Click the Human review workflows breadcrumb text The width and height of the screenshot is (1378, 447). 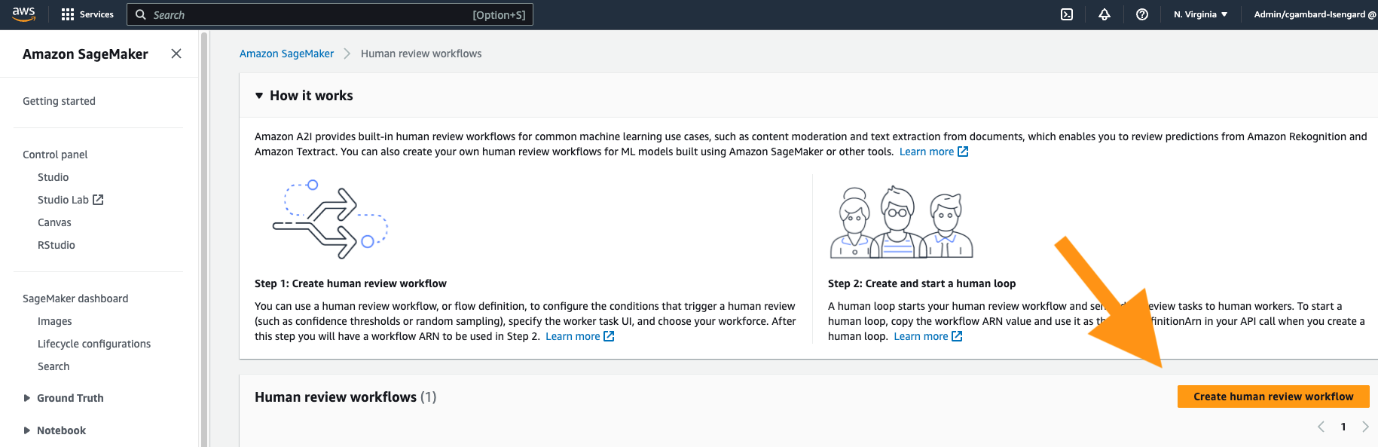pyautogui.click(x=421, y=53)
